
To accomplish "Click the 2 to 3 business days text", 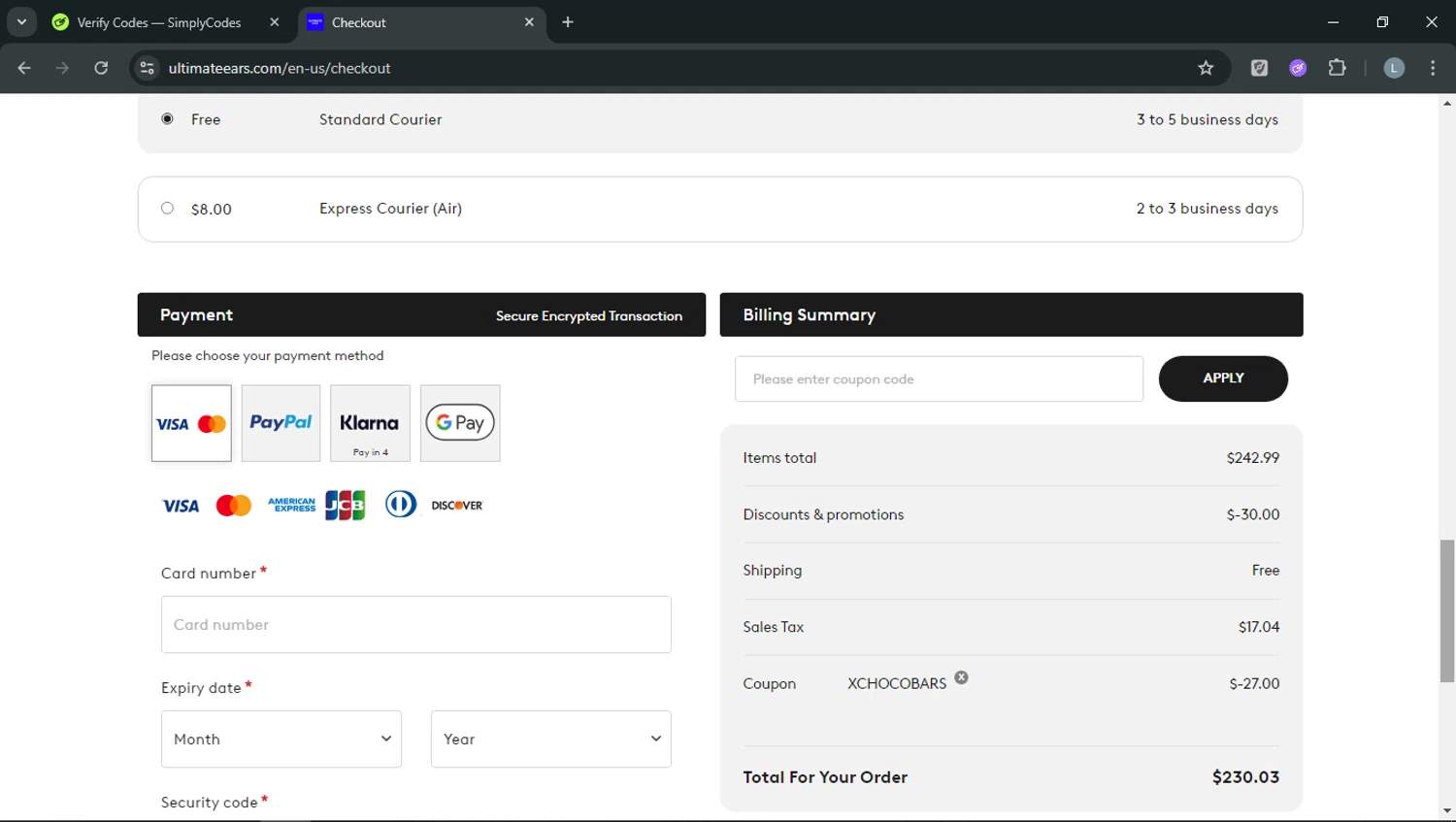I will tap(1208, 209).
